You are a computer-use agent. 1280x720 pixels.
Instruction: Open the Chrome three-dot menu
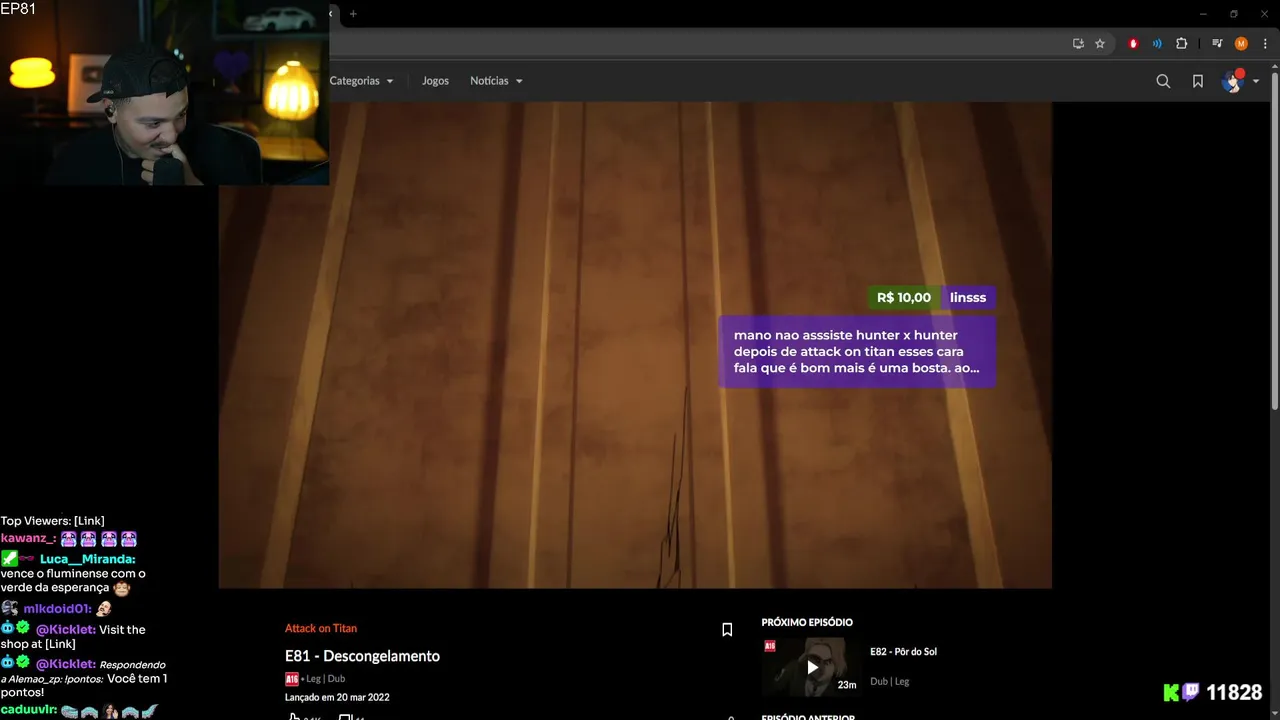click(x=1265, y=44)
